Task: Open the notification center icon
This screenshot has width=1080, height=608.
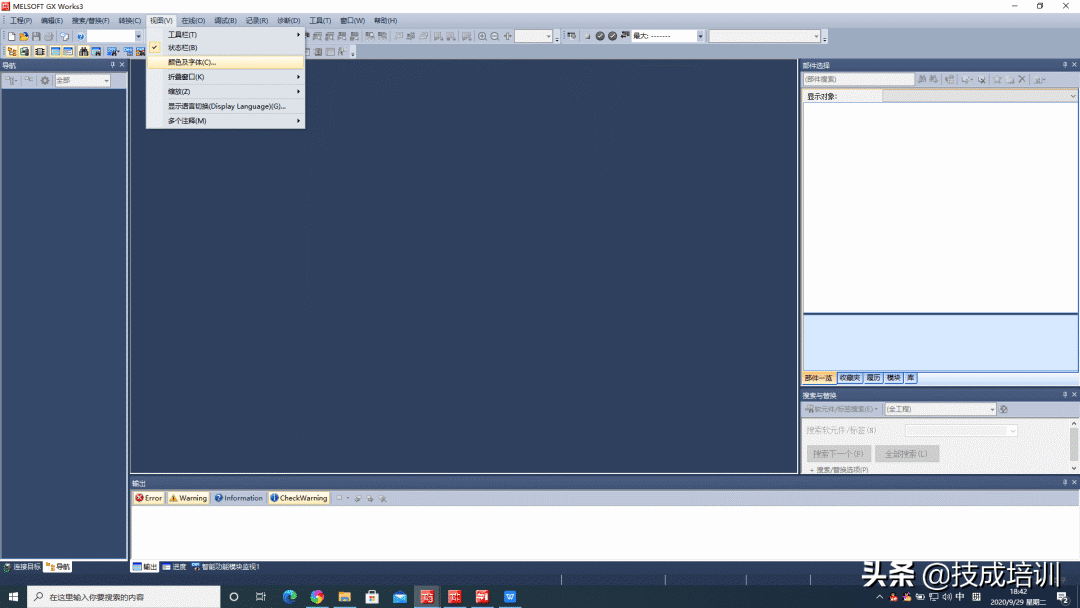Action: pos(1063,597)
